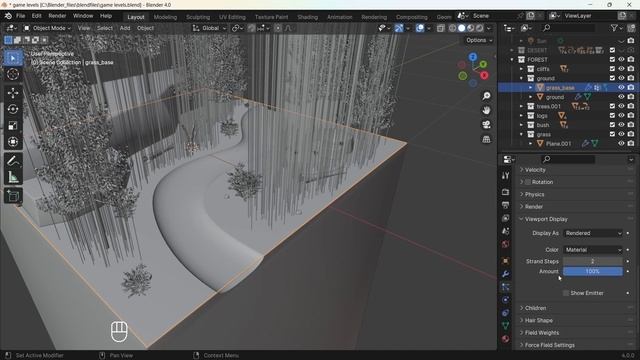Open the Output properties tab
The image size is (640, 360).
click(505, 205)
